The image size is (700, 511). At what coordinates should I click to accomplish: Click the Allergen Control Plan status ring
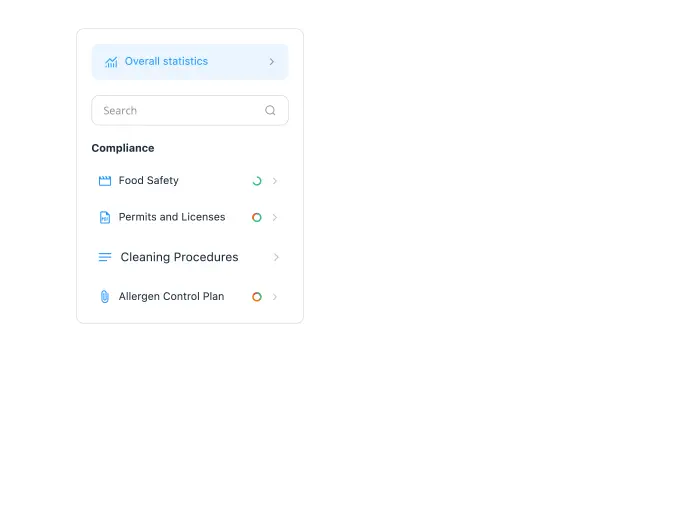257,297
